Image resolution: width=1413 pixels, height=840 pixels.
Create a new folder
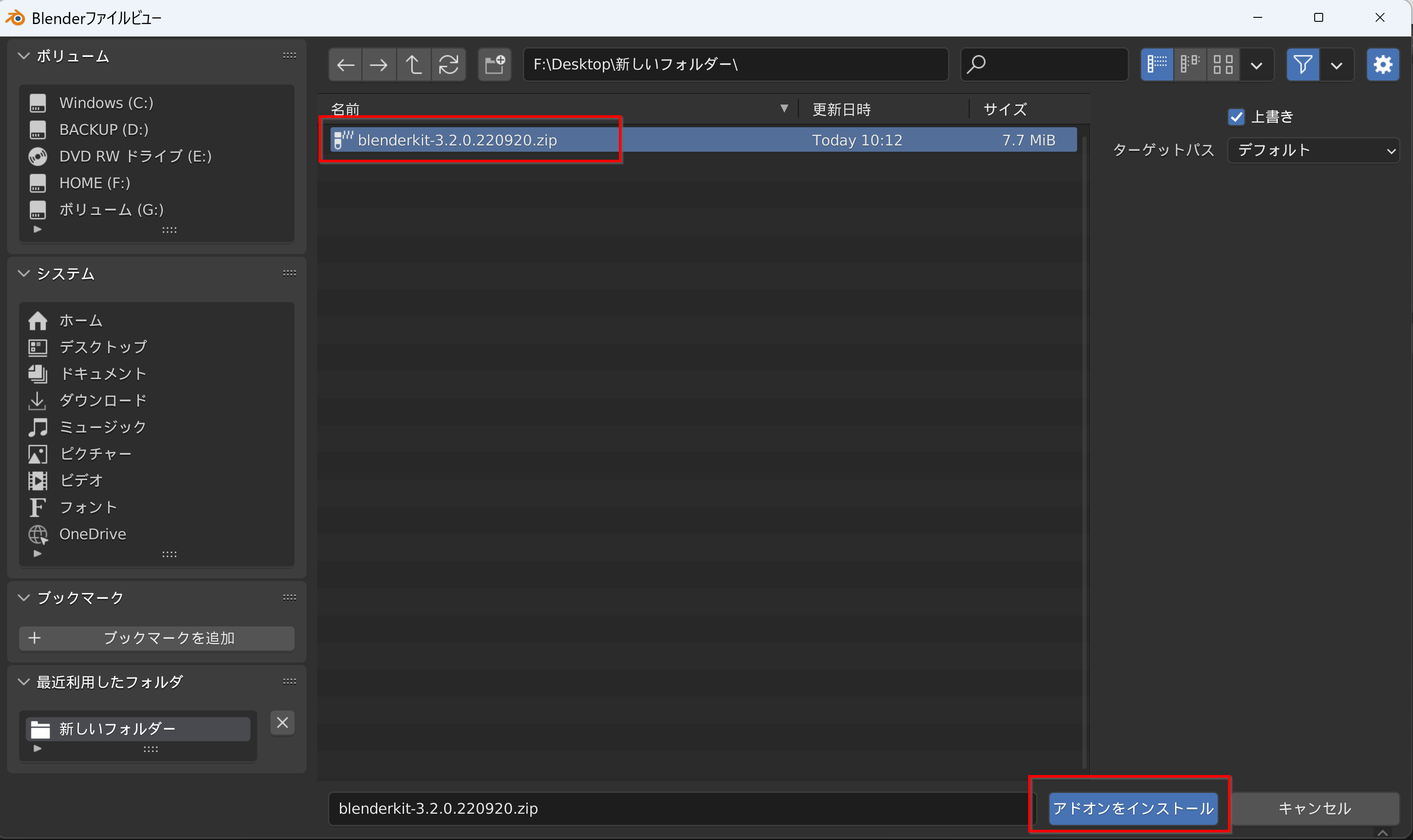[x=495, y=65]
